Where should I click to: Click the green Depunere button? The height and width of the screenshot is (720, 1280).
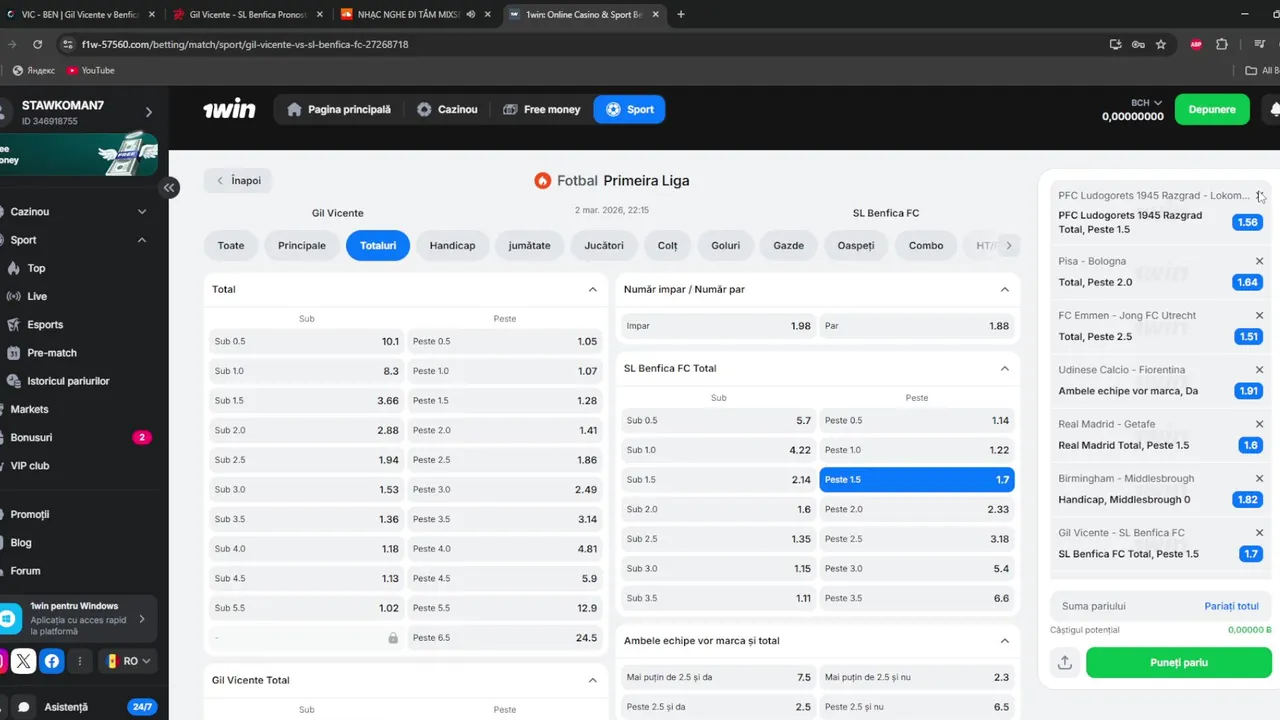(1212, 109)
